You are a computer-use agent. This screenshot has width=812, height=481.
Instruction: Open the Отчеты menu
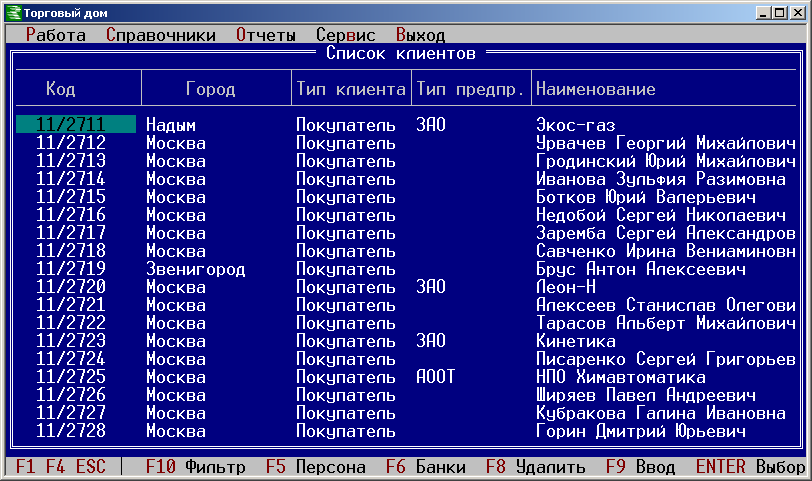[x=266, y=35]
